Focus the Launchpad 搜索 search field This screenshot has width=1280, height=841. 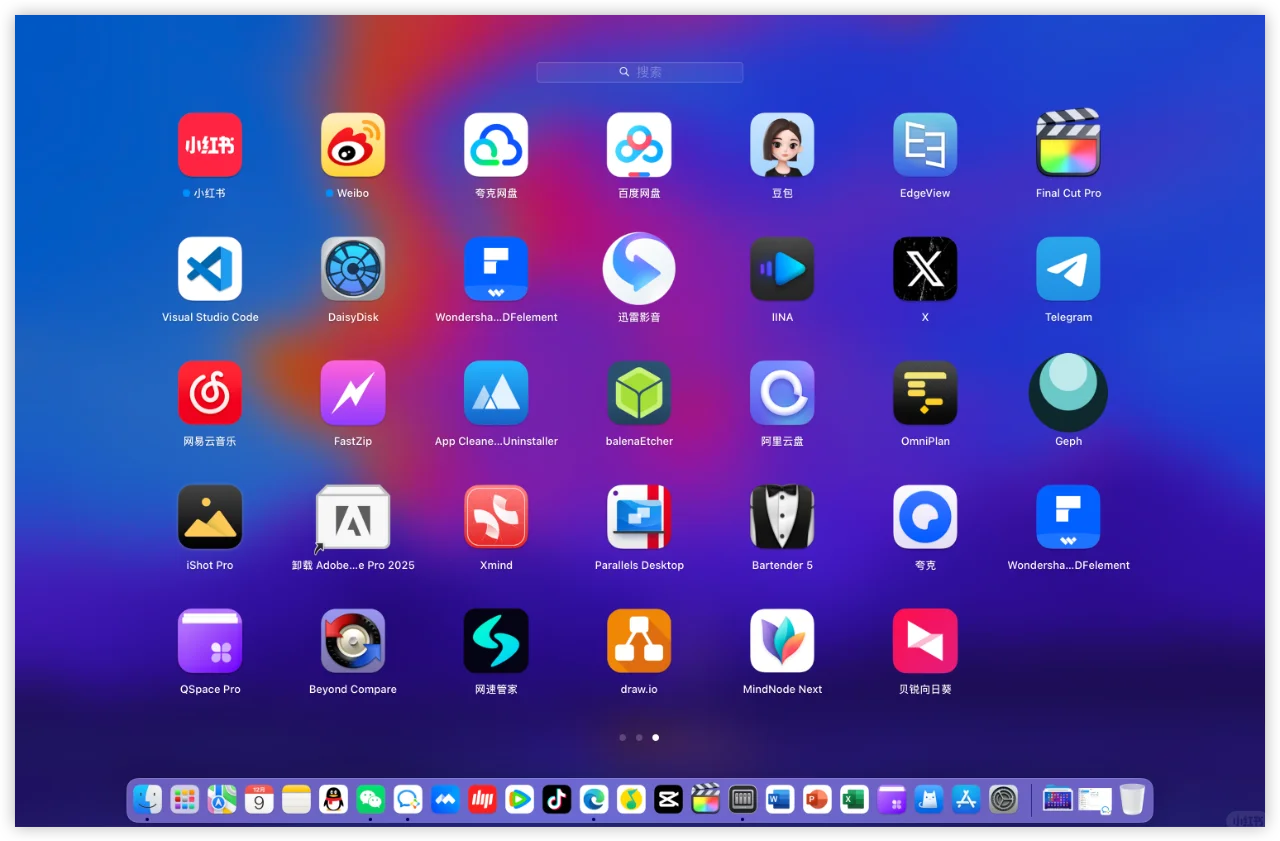[640, 72]
